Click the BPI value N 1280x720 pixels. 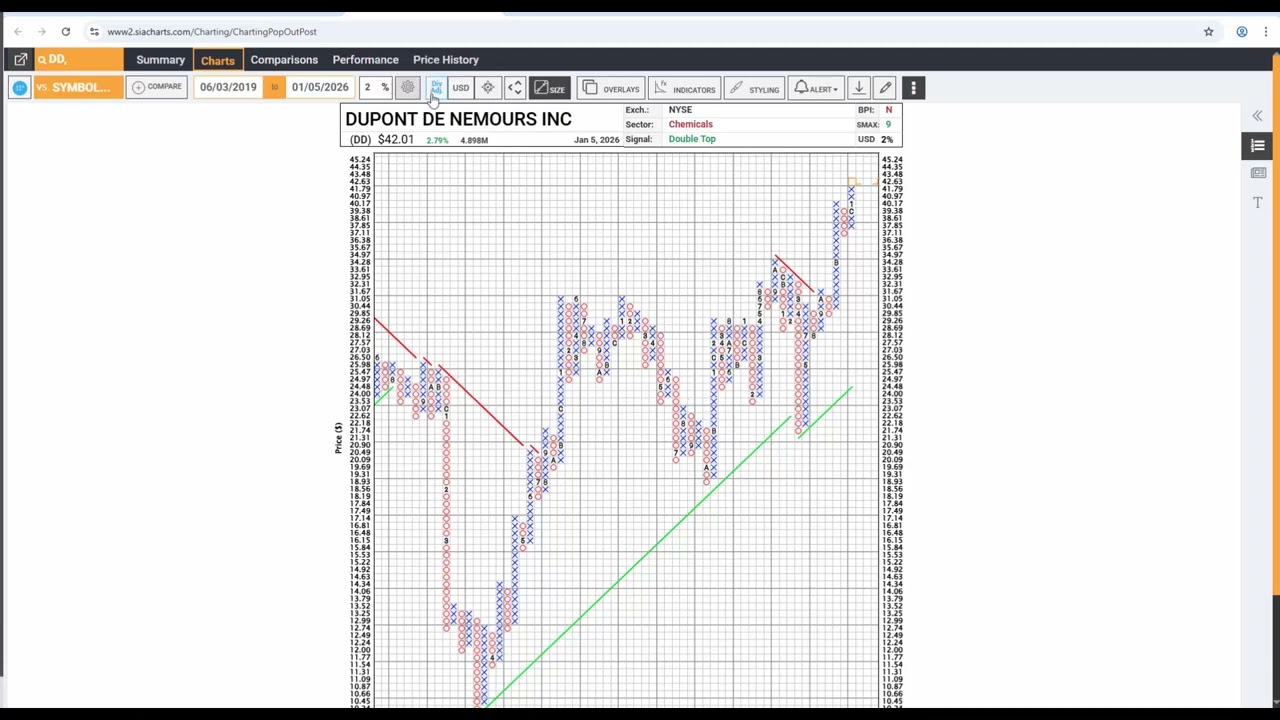point(888,110)
